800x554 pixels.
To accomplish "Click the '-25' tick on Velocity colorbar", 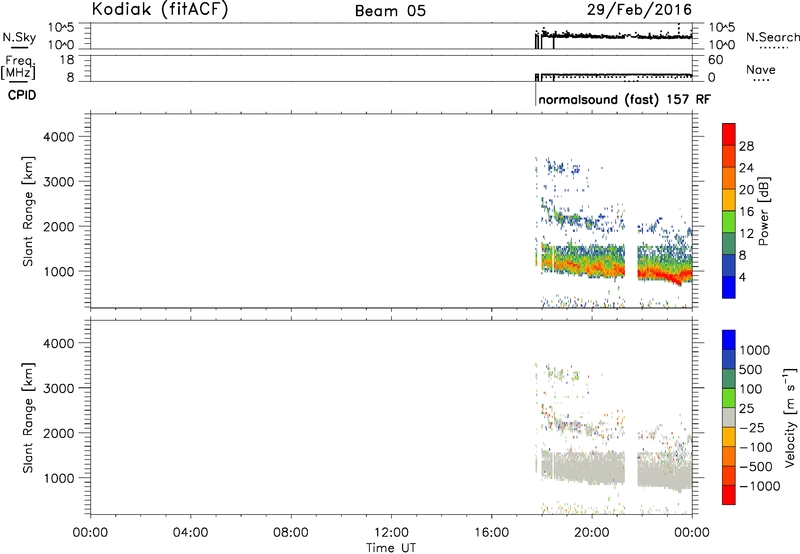I will 753,428.
